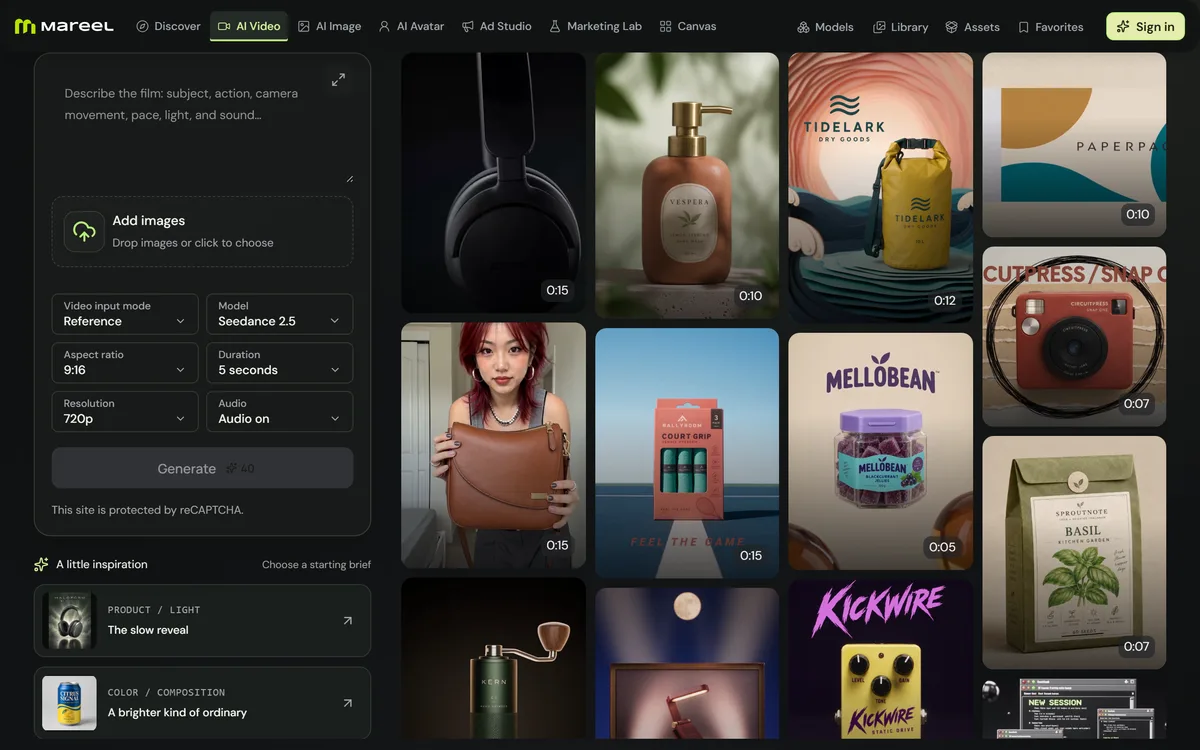Open the Canvas tab
Viewport: 1200px width, 750px height.
688,26
